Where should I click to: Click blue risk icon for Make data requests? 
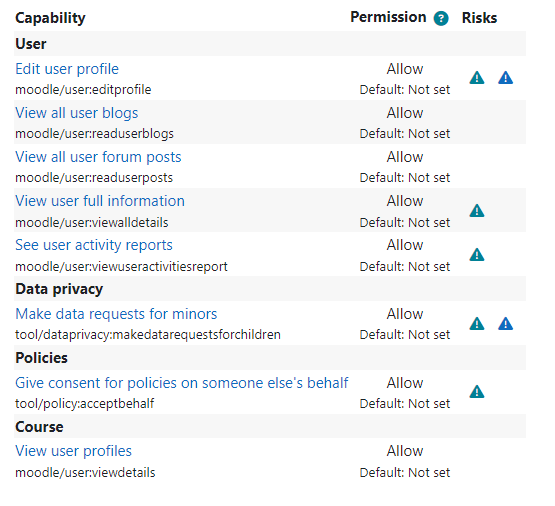pos(505,323)
